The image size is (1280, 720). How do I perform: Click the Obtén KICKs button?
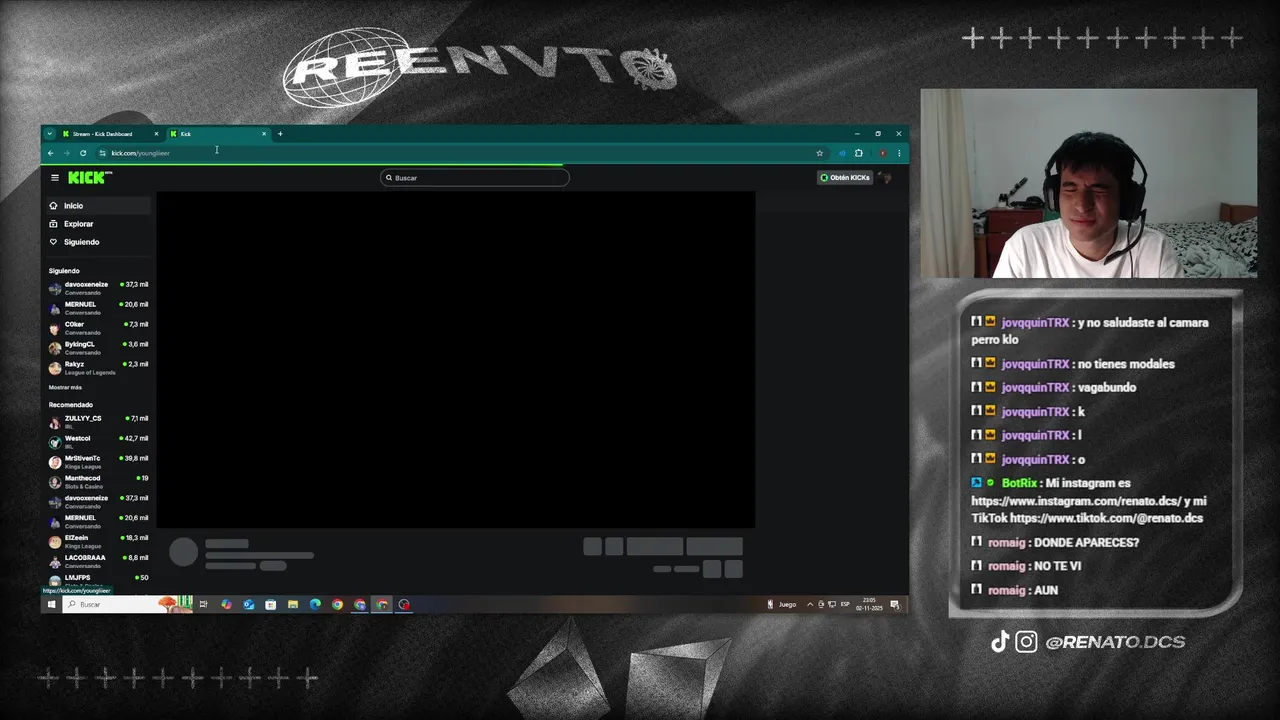[845, 177]
